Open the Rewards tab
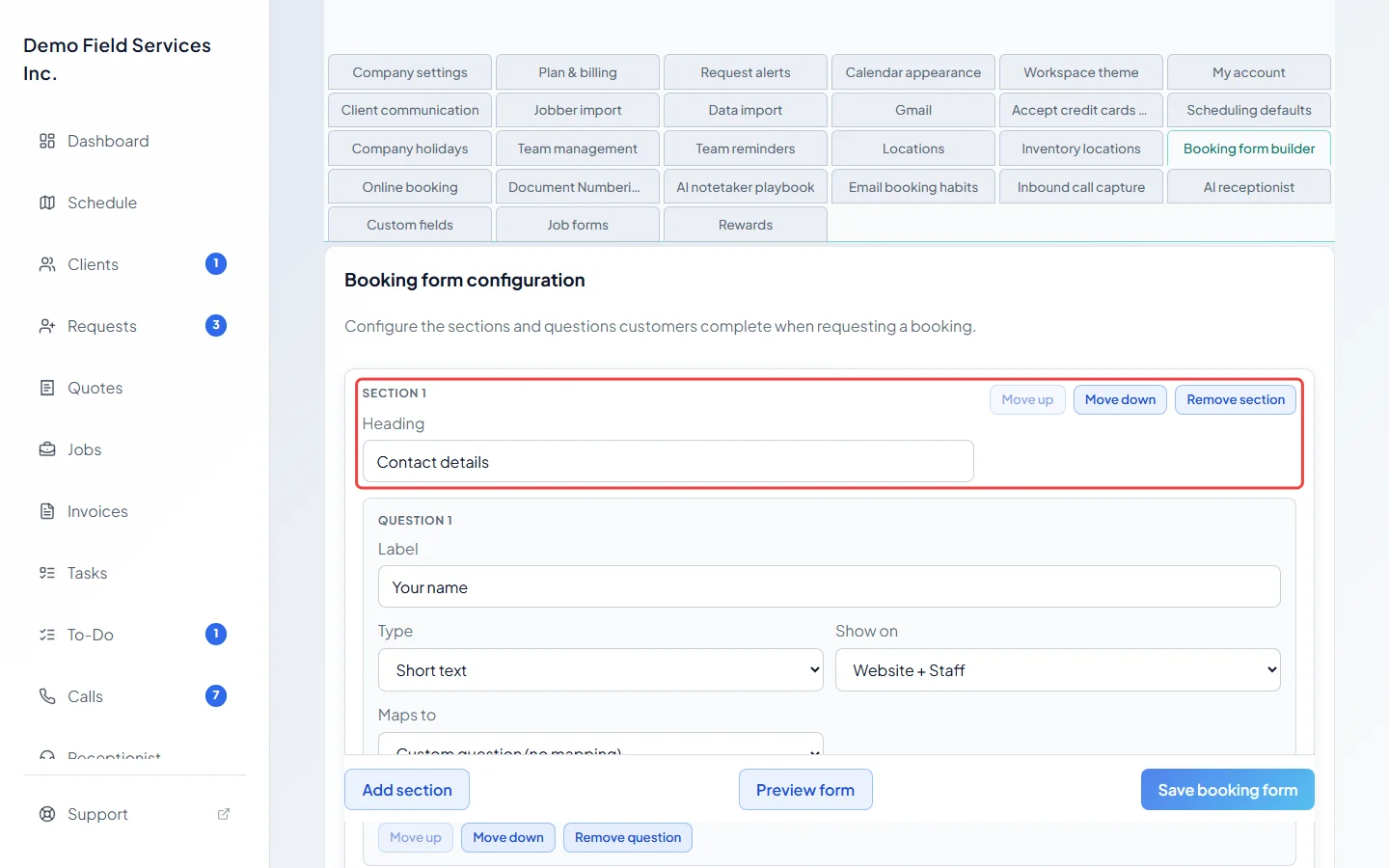Screen dimensions: 1389x868 pyautogui.click(x=746, y=225)
